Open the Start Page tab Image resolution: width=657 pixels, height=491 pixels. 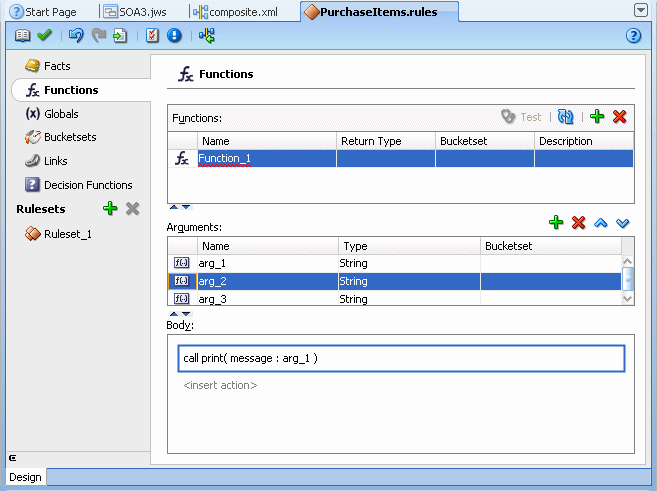[43, 12]
